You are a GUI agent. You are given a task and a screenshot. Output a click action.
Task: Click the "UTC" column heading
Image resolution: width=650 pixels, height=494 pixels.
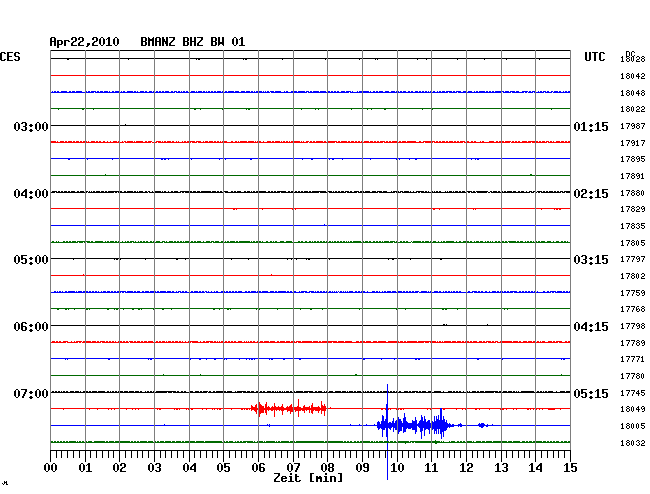coord(594,57)
